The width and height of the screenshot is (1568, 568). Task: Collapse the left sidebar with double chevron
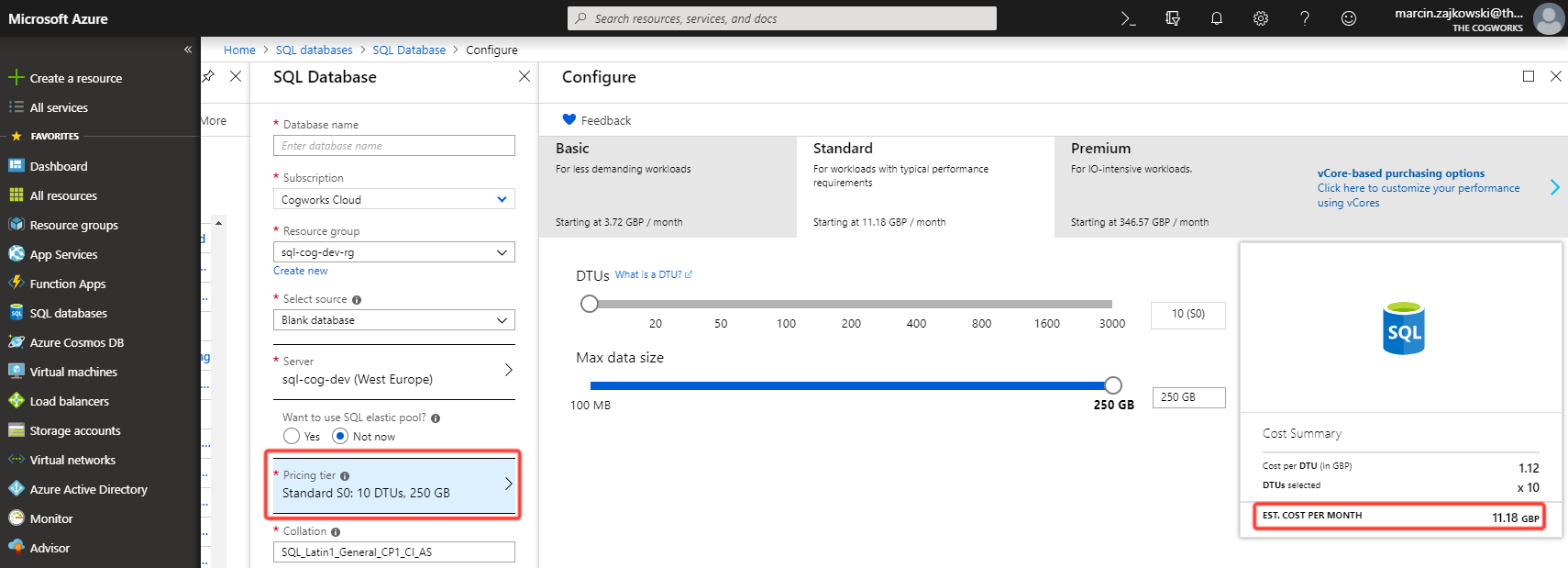tap(188, 50)
